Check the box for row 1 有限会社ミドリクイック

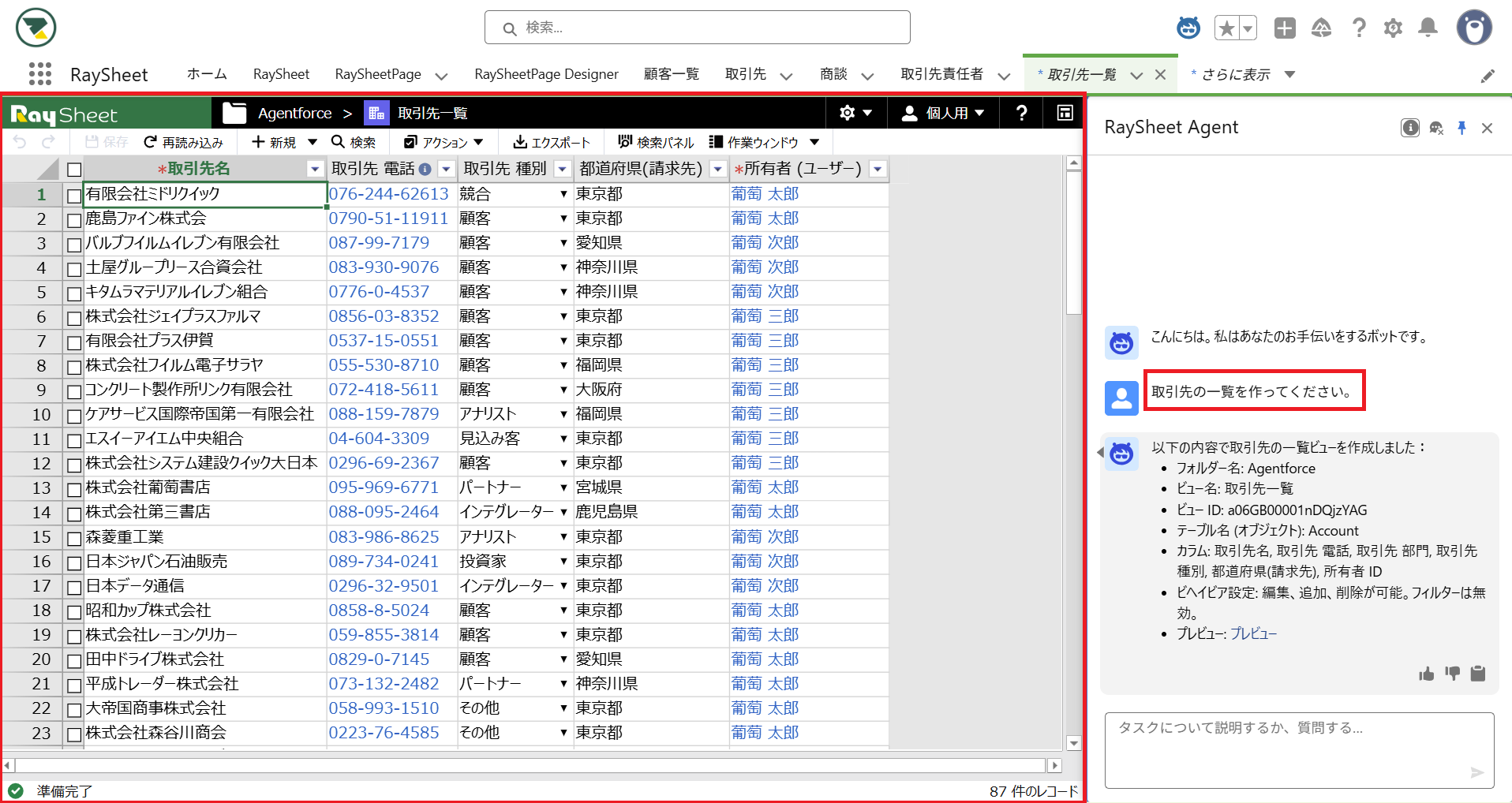pos(74,195)
